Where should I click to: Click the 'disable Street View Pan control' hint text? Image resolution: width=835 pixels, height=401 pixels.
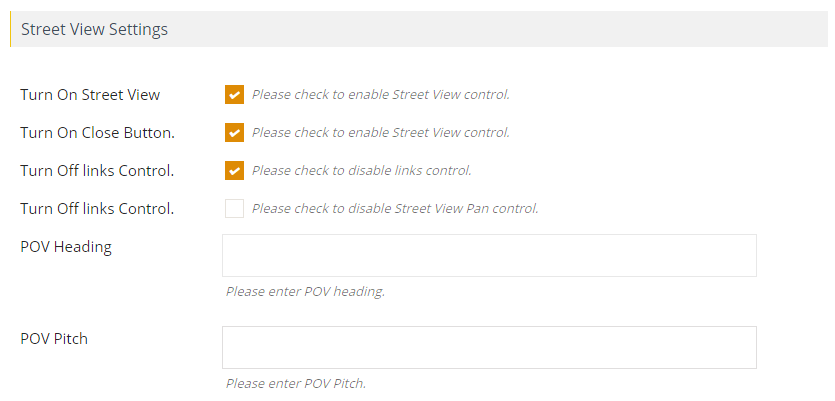tap(395, 208)
